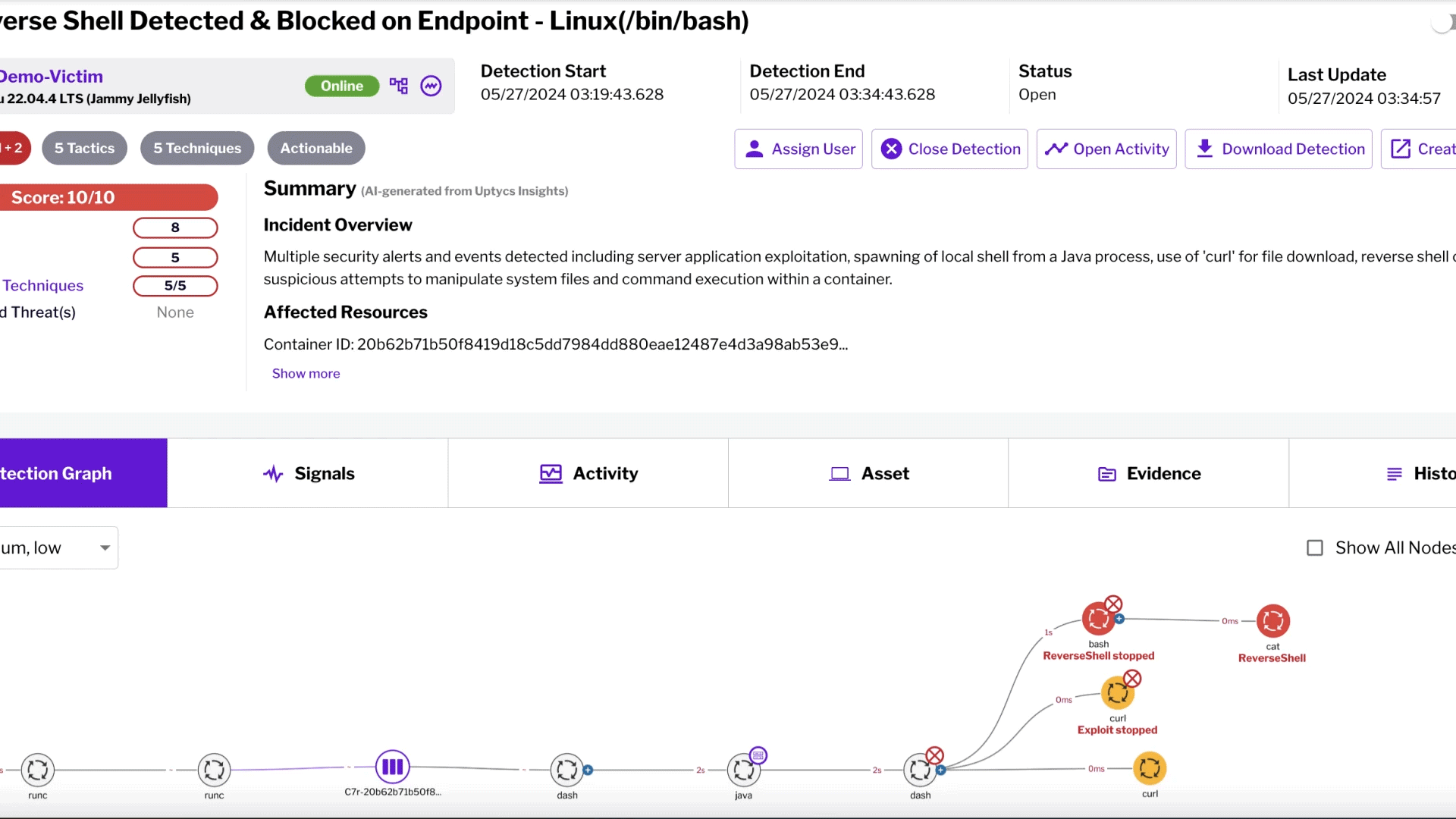
Task: Click the curl Exploit stopped node
Action: click(x=1117, y=694)
